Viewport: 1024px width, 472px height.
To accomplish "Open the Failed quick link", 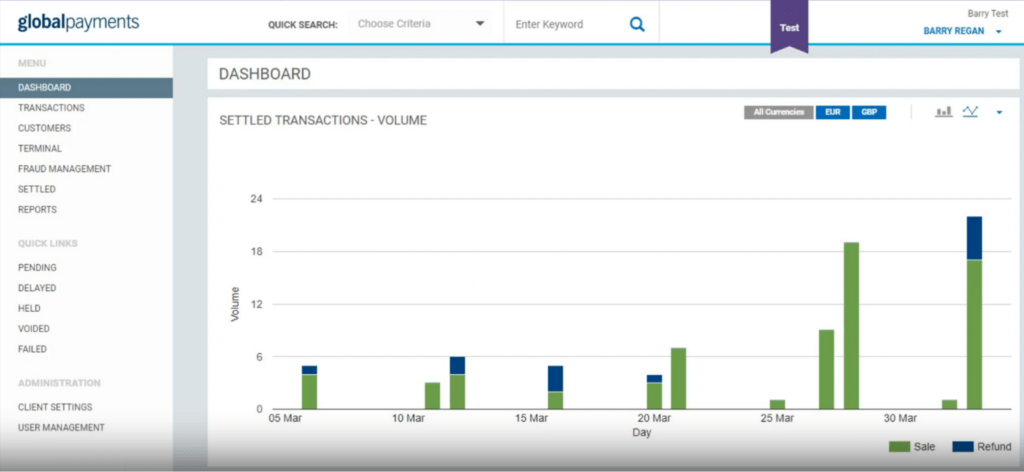I will click(x=33, y=349).
